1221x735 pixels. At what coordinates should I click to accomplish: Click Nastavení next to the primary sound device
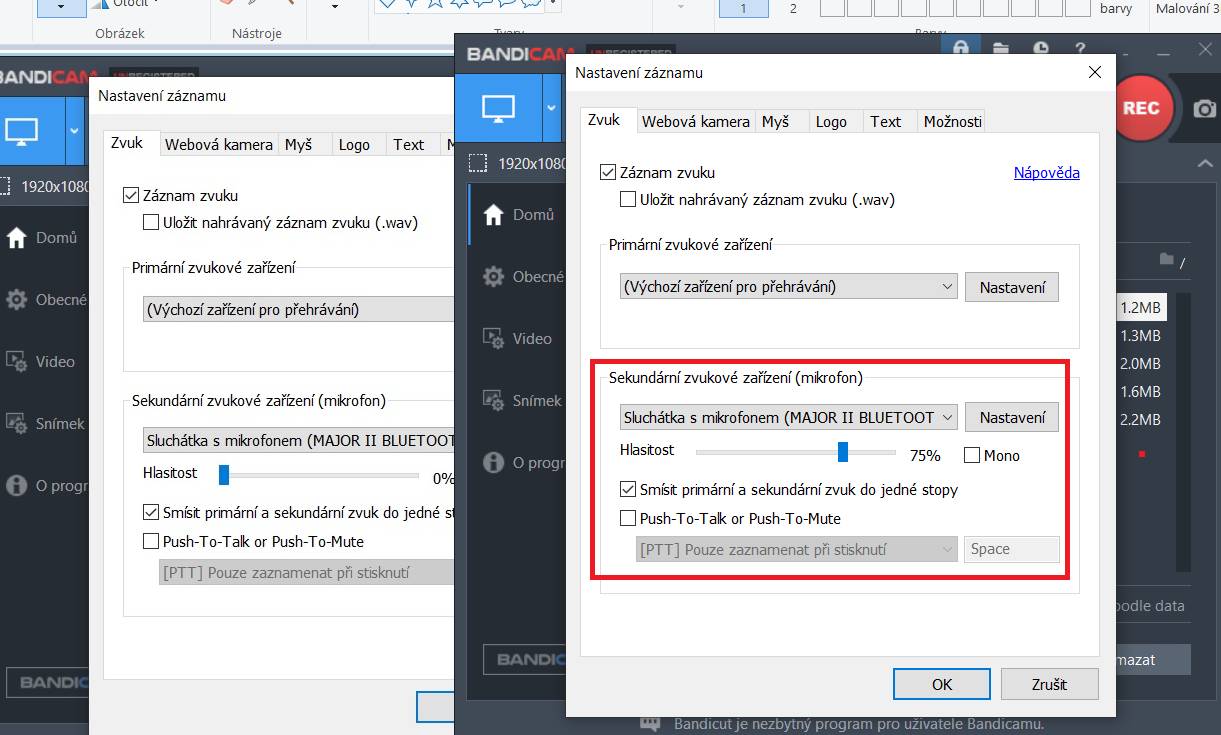1012,287
